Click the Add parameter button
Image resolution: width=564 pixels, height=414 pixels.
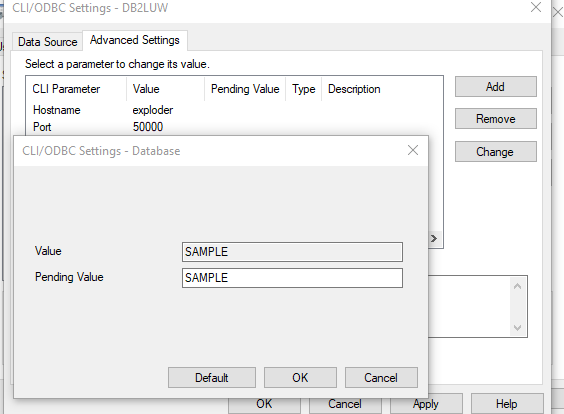pyautogui.click(x=496, y=87)
